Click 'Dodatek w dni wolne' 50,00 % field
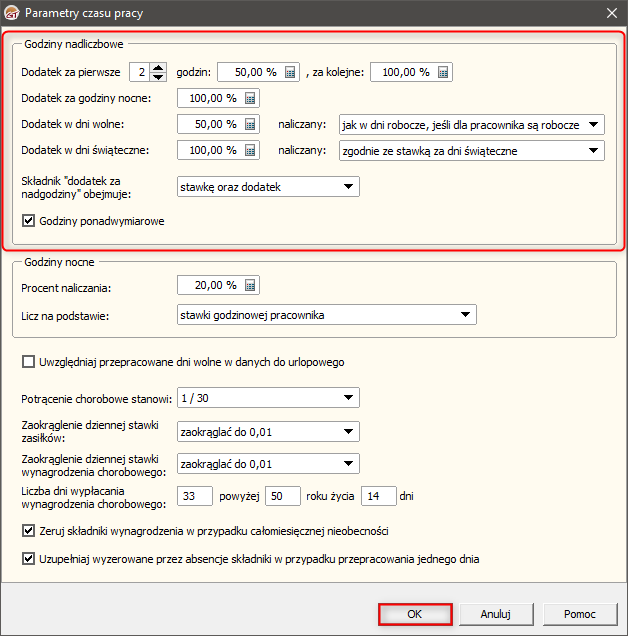628x636 pixels. click(218, 124)
